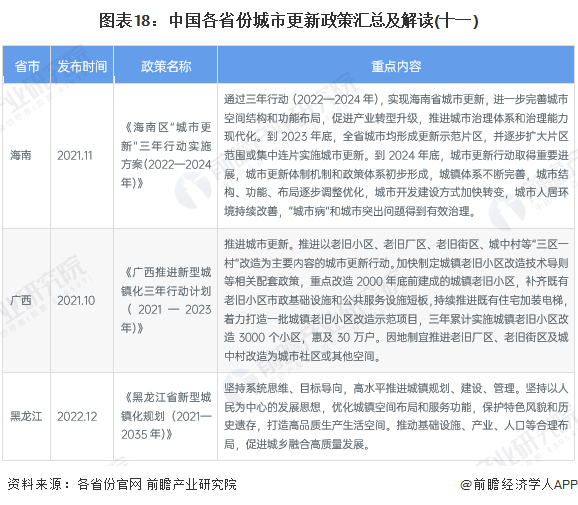This screenshot has height=505, width=578.
Task: Click the Hainan content starting 通过三年行动
Action: pos(396,155)
